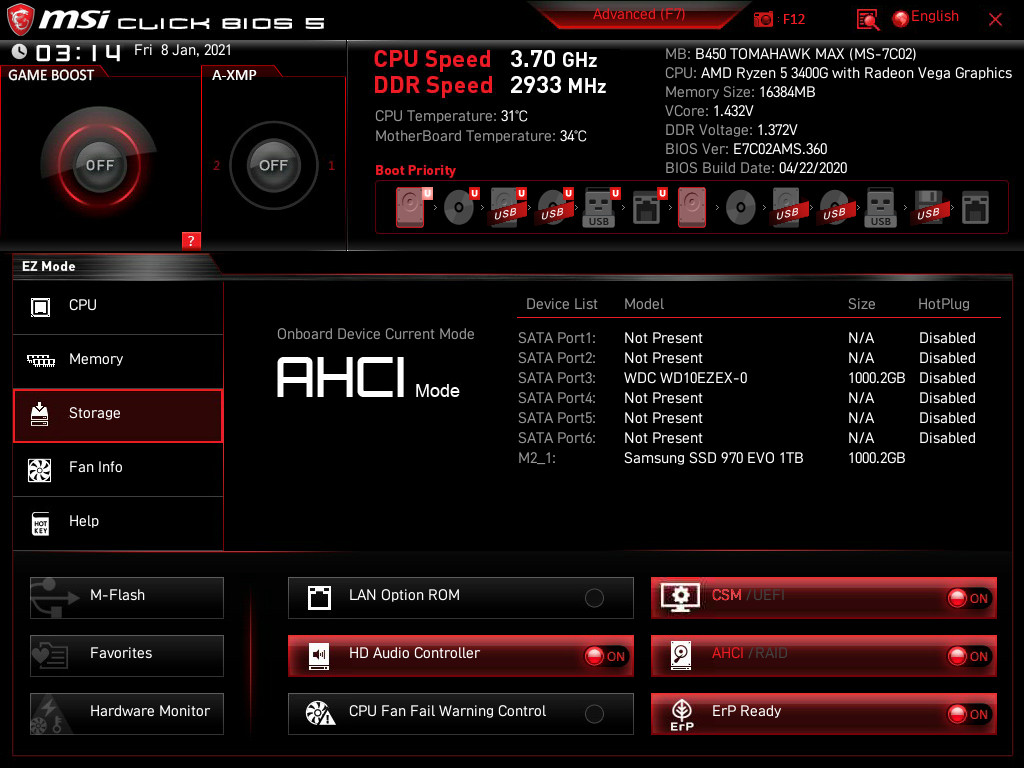The width and height of the screenshot is (1024, 768).
Task: Click the ErP leaf icon
Action: (681, 714)
